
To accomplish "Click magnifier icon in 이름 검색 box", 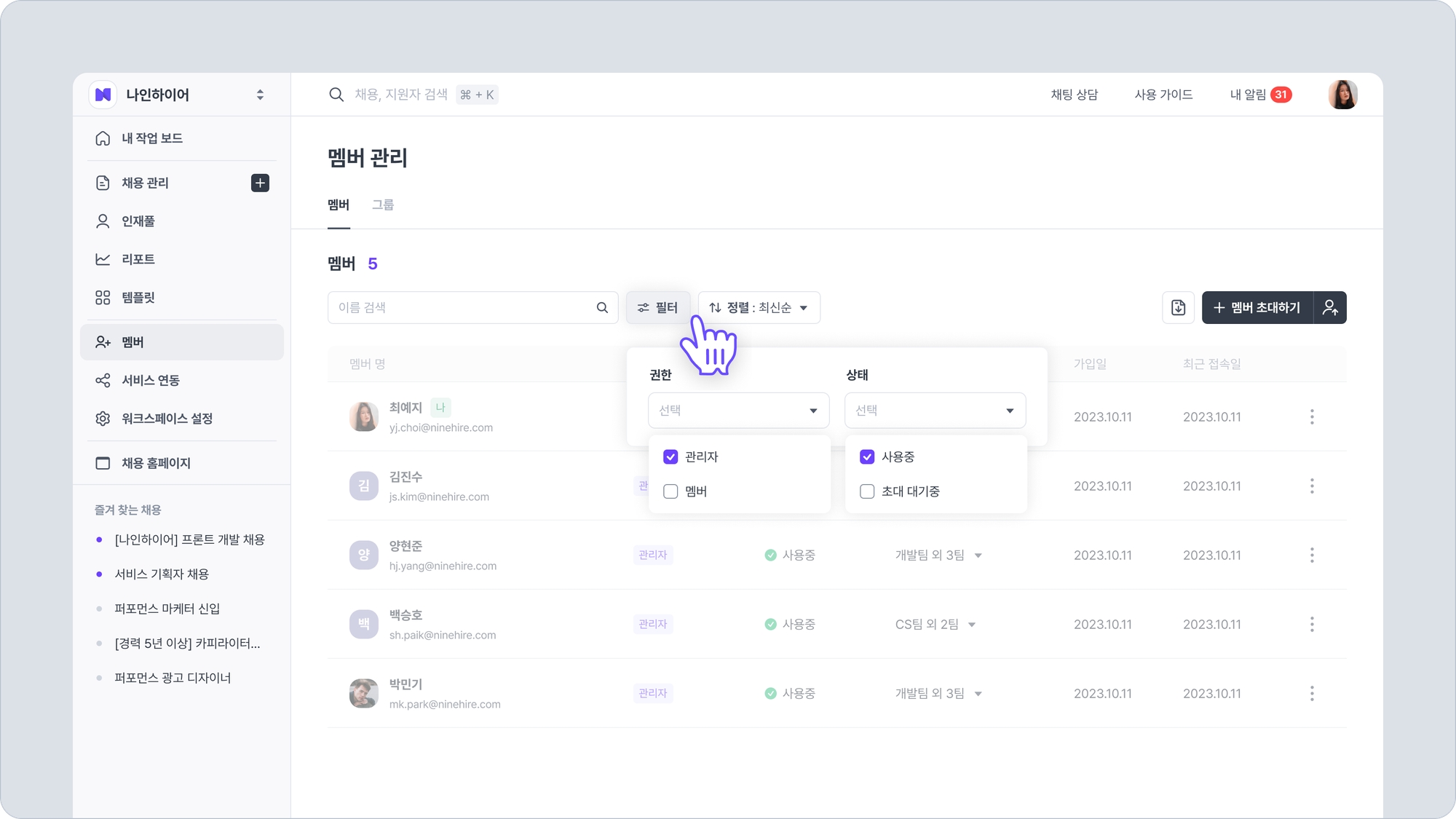I will click(602, 308).
